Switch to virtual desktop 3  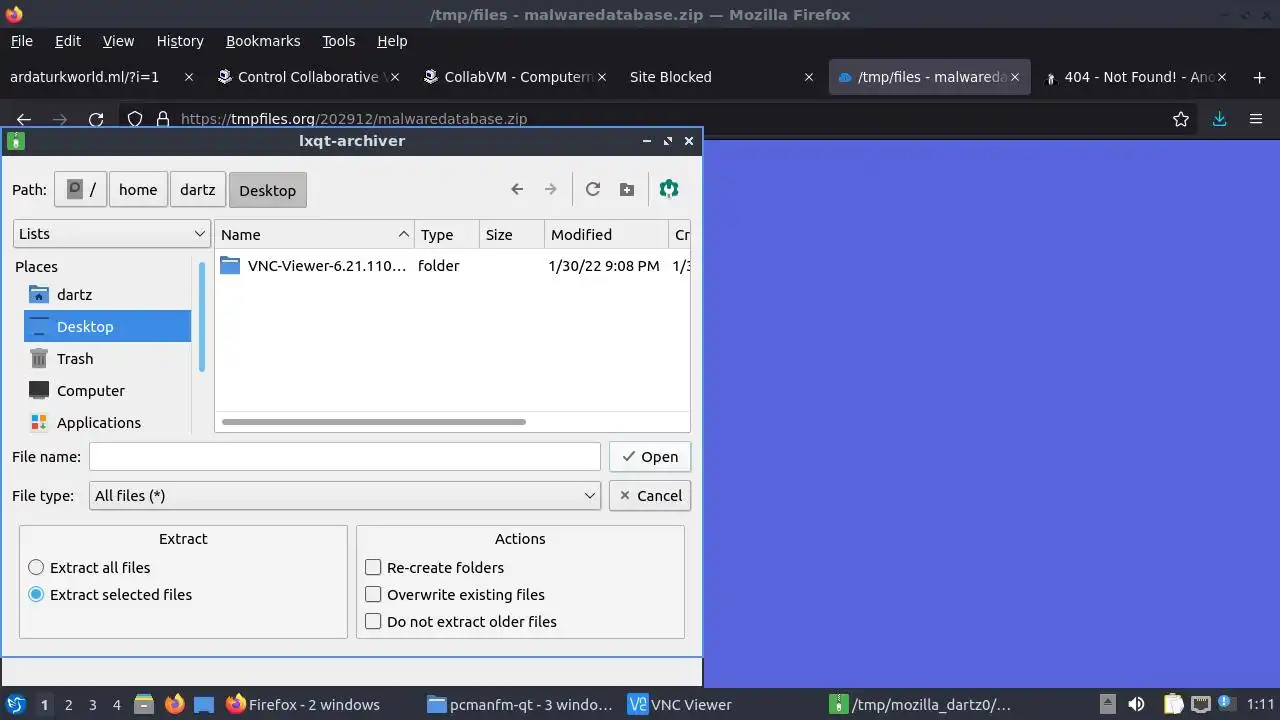(92, 704)
